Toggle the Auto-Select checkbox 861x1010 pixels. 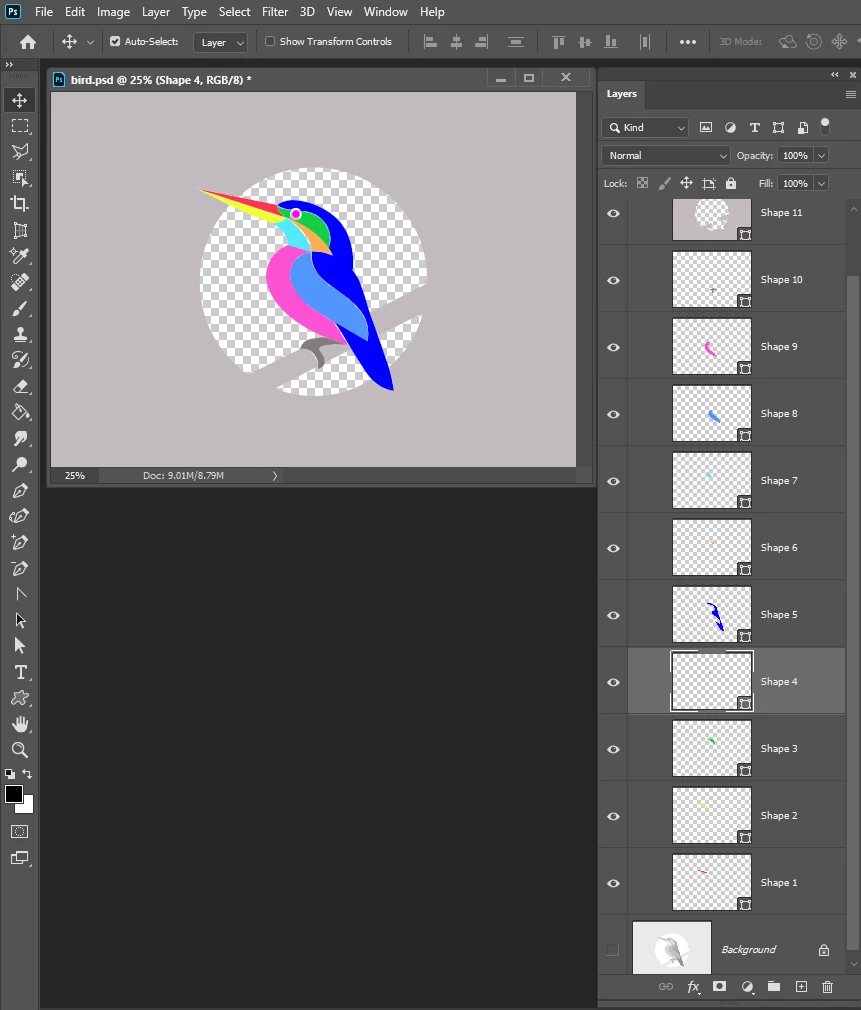[x=115, y=41]
